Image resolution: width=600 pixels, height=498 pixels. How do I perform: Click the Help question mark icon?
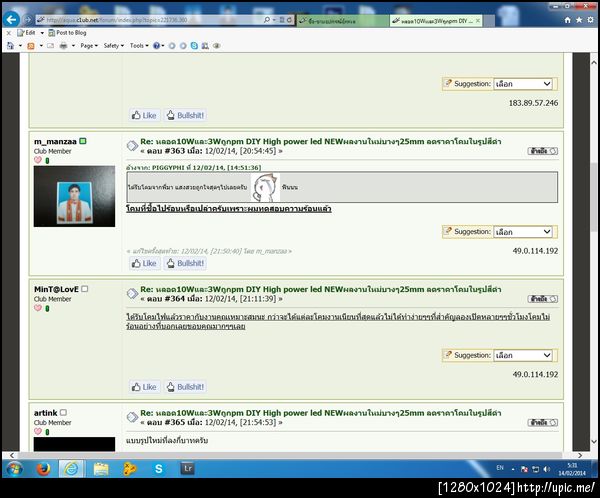coord(157,46)
